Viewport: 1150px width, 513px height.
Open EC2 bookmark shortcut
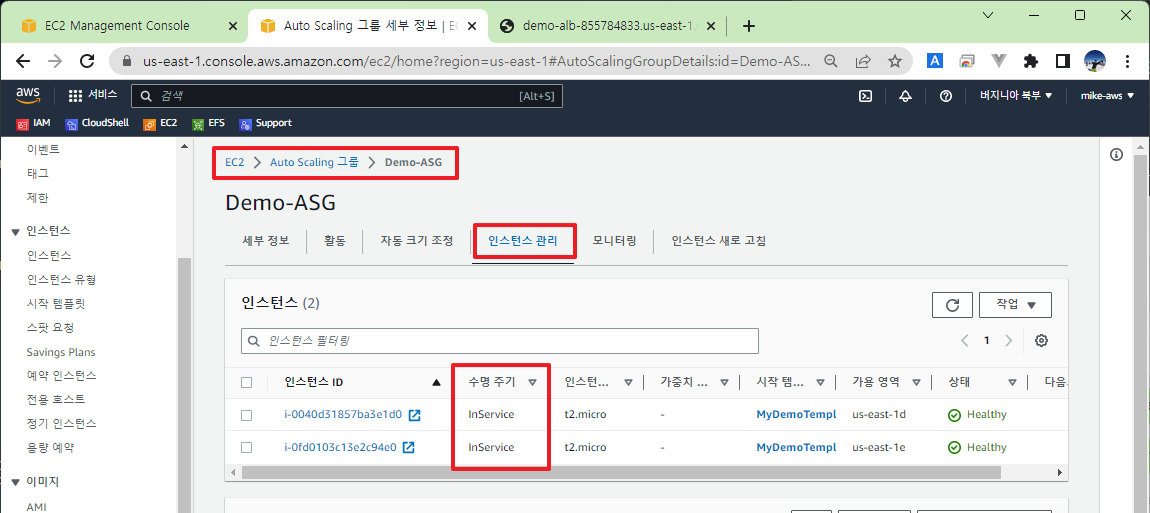click(161, 123)
